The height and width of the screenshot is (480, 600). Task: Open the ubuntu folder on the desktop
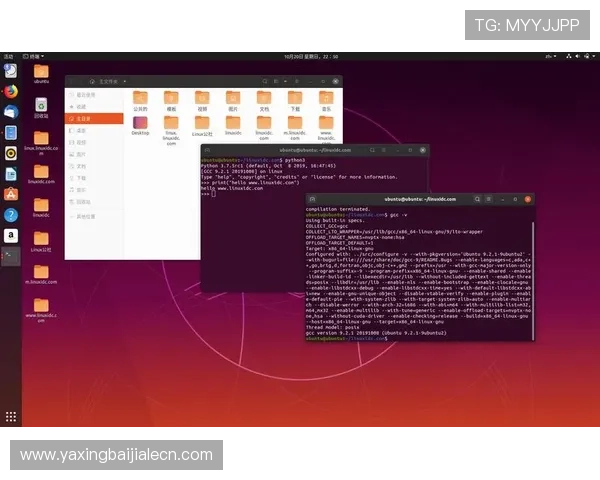[41, 73]
